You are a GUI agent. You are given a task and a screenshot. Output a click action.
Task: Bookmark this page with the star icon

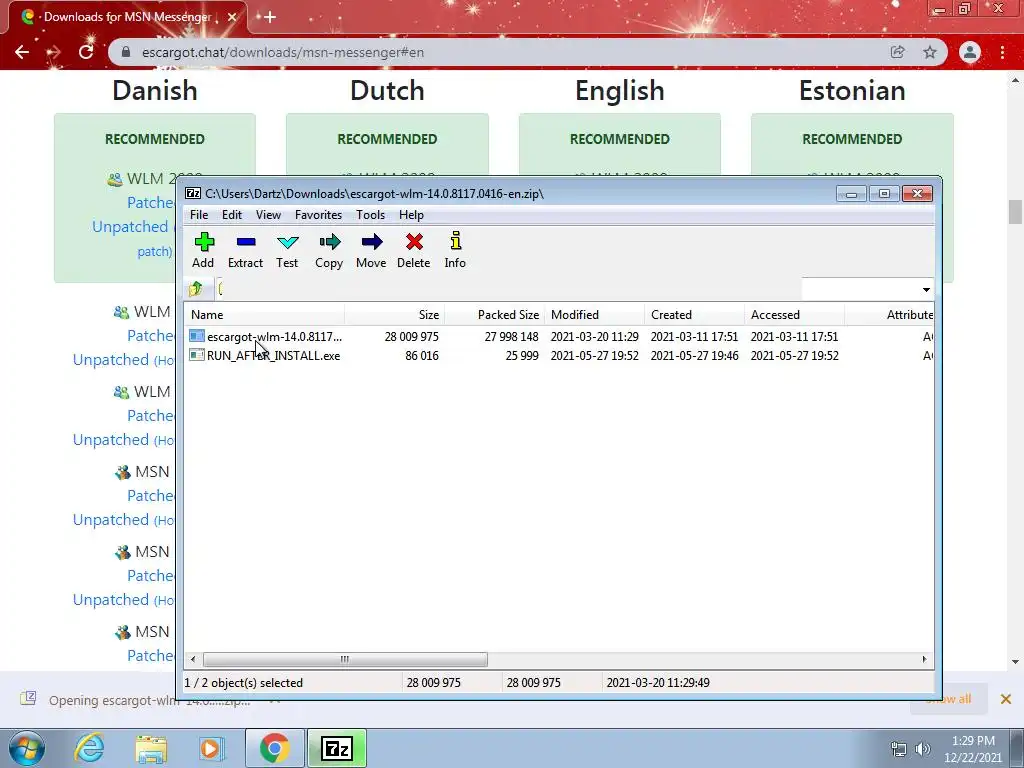930,52
